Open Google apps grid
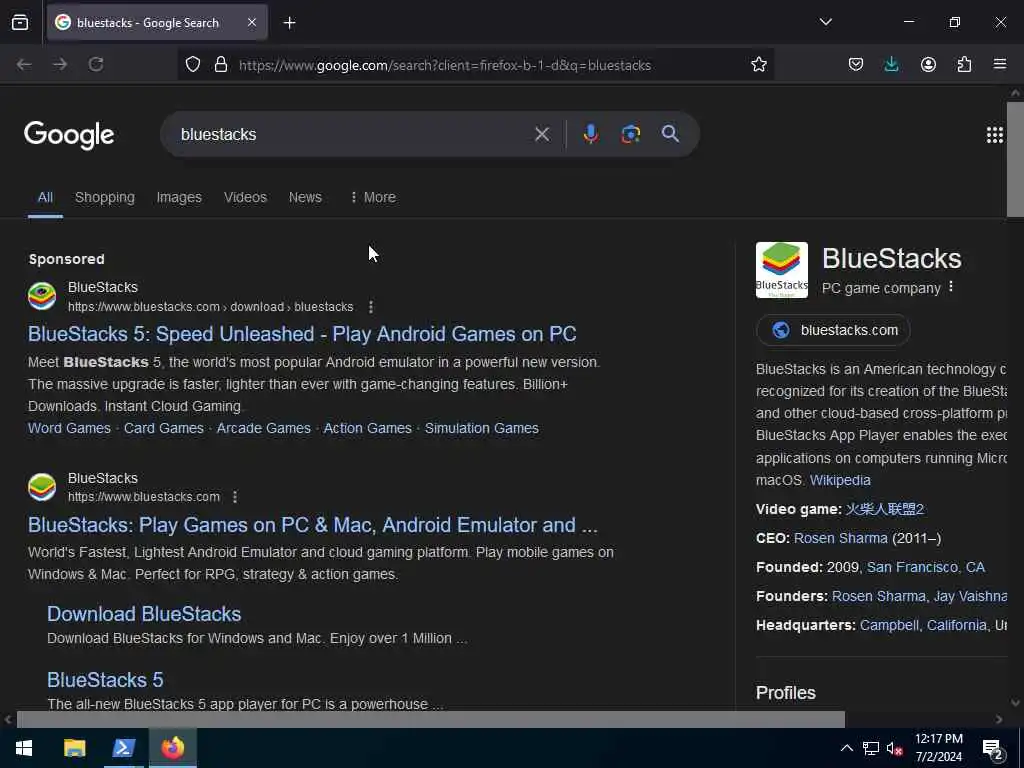Viewport: 1024px width, 768px height. pyautogui.click(x=995, y=135)
